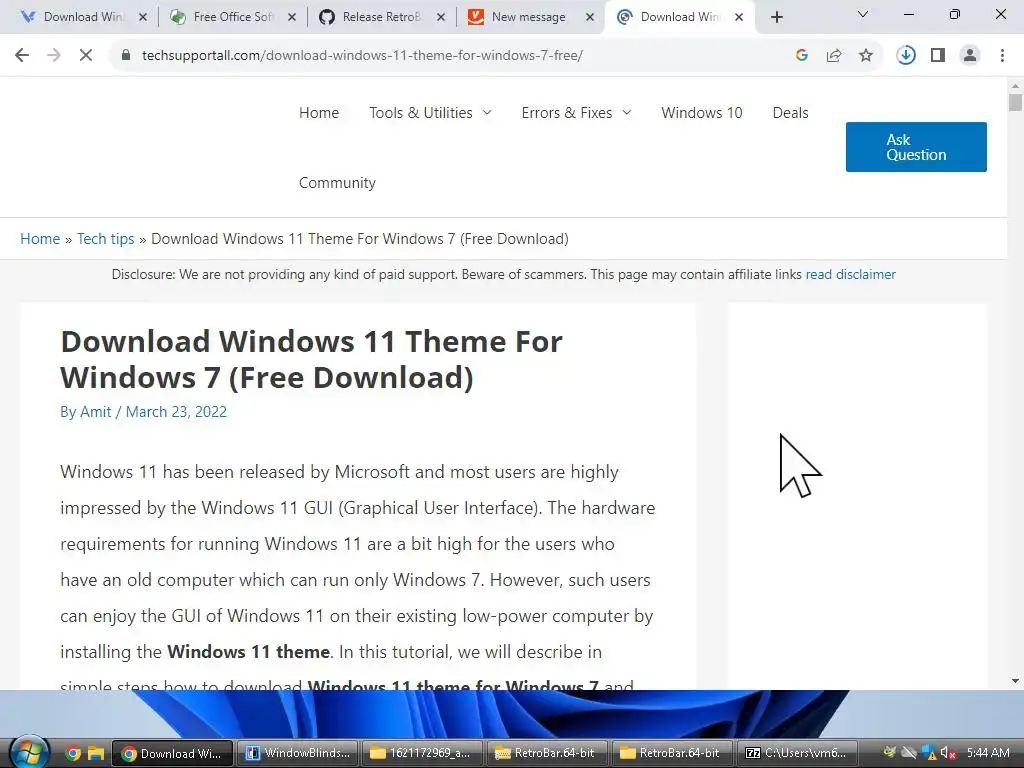This screenshot has height=768, width=1024.
Task: Expand the Tools & Utilities menu
Action: coord(430,113)
